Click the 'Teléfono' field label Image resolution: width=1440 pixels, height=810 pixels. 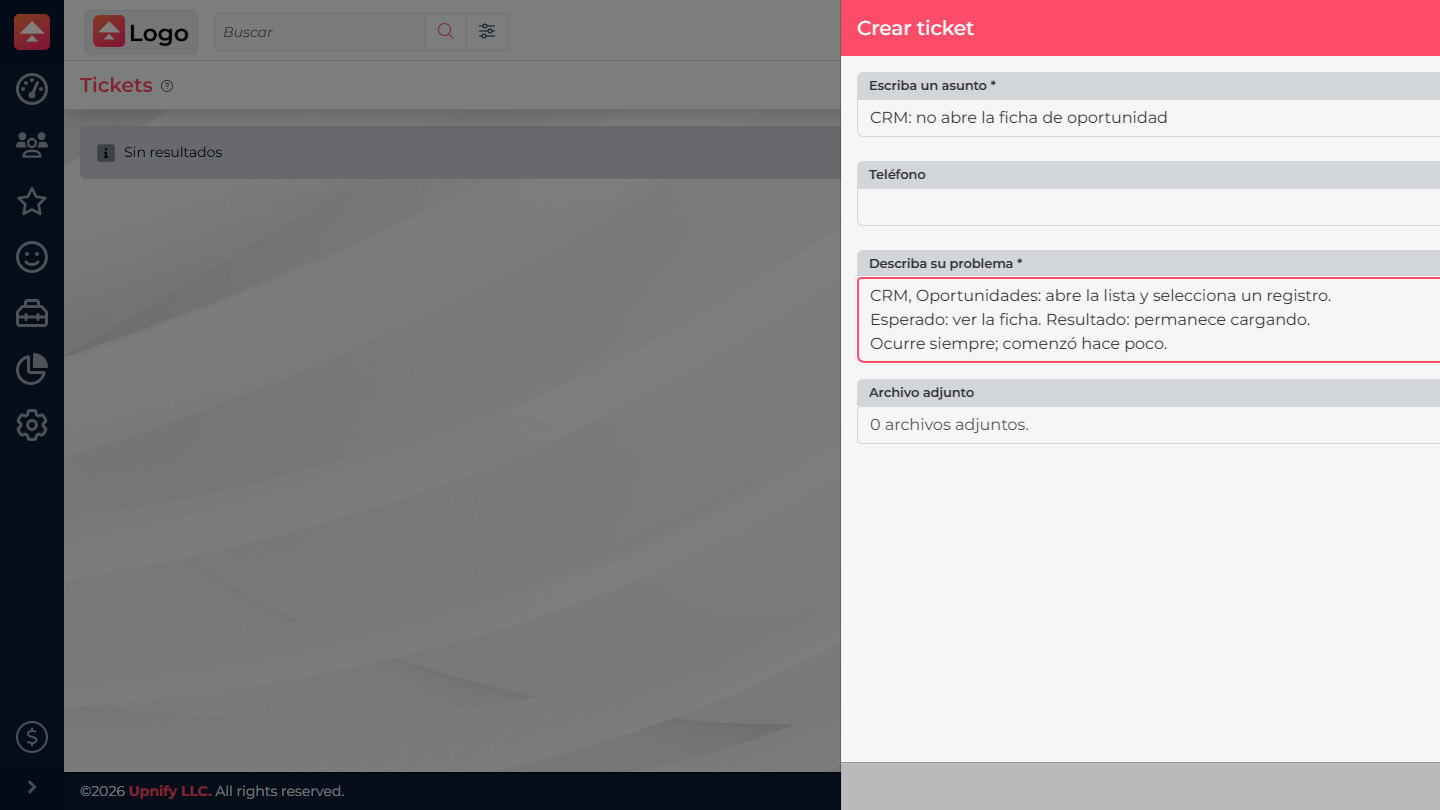[x=897, y=175]
